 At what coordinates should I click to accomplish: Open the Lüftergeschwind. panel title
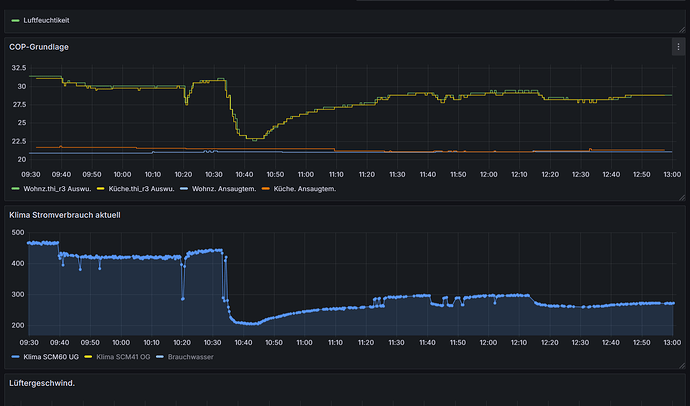[42, 383]
